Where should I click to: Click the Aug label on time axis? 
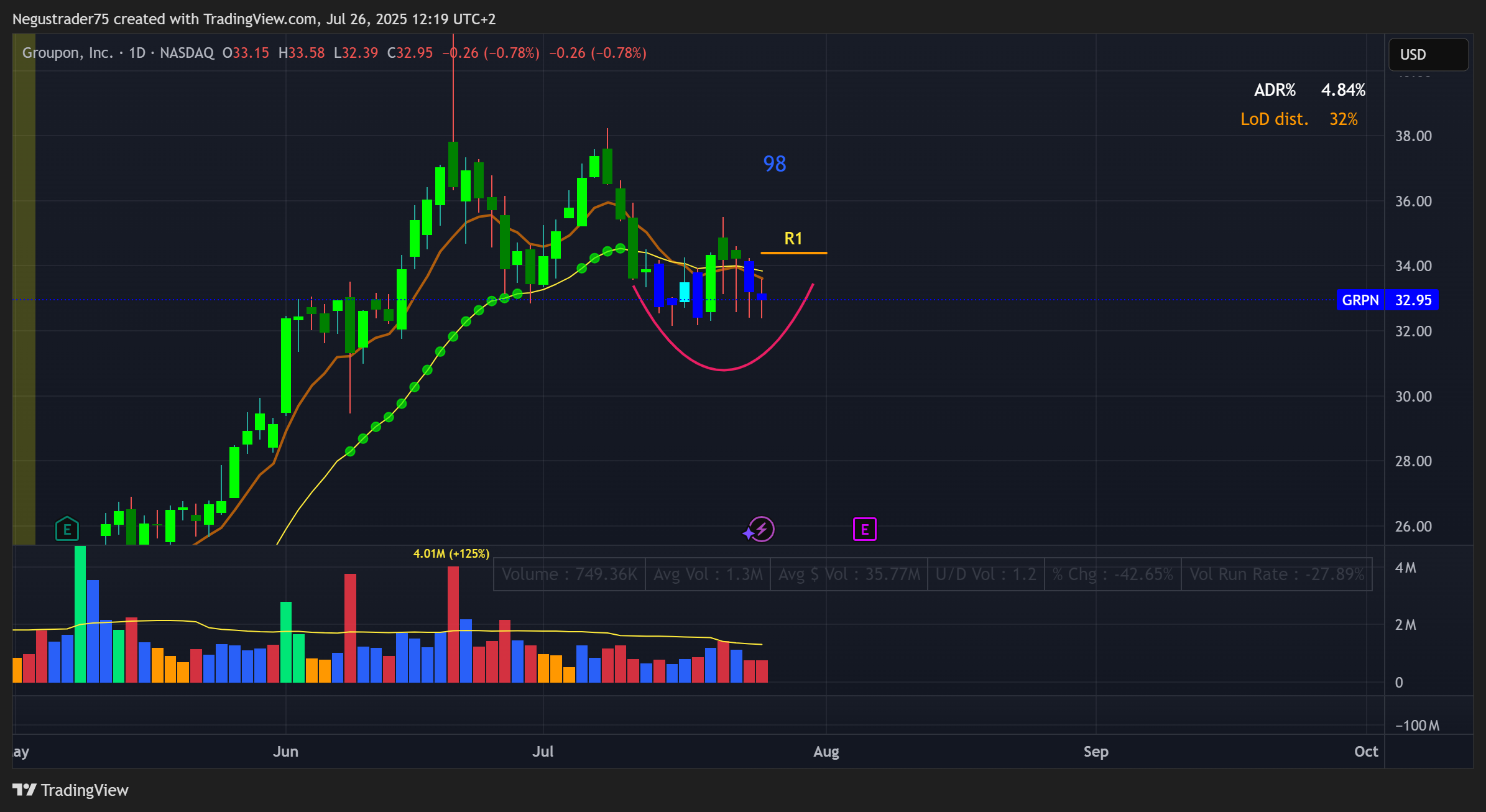tap(826, 752)
